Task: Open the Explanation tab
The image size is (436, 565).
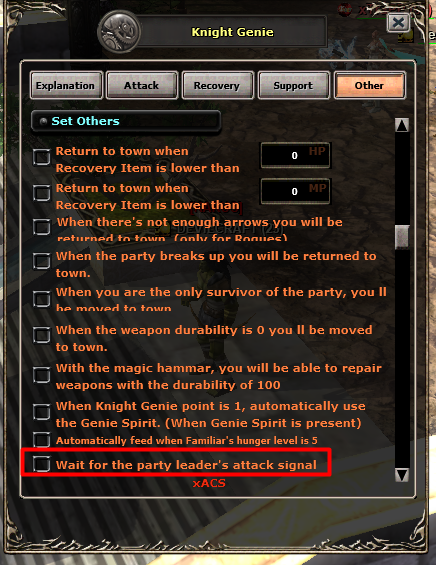Action: coord(65,85)
